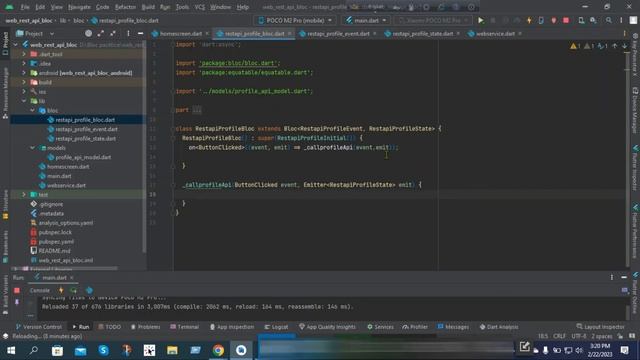Run the app with green play button
Viewport: 640px width, 360px height.
[480, 20]
